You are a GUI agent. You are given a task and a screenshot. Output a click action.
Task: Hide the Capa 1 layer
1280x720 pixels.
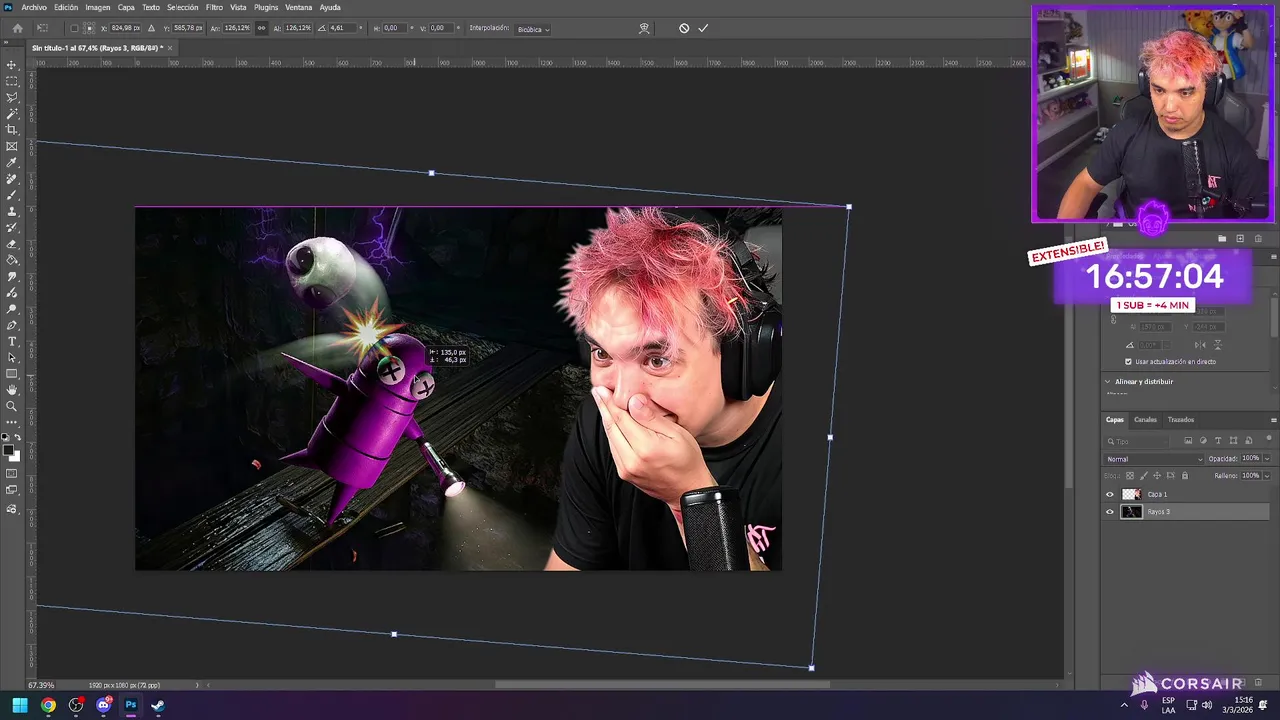tap(1109, 494)
